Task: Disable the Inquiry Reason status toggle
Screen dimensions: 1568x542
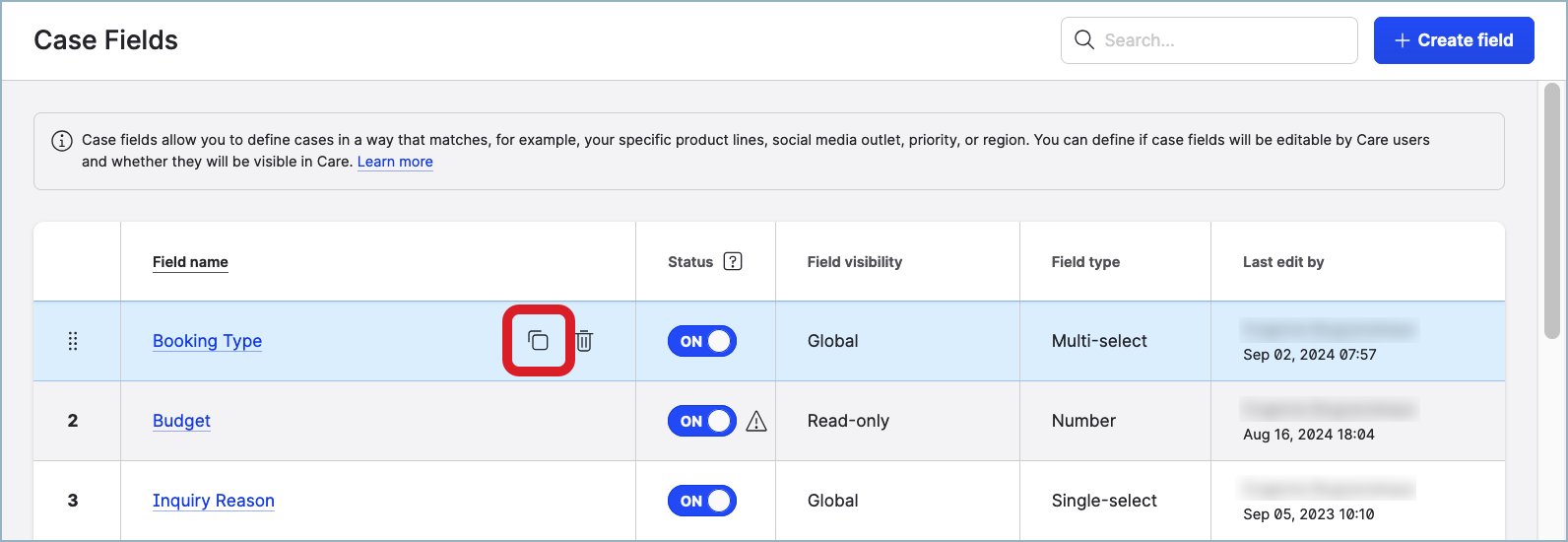Action: [x=701, y=501]
